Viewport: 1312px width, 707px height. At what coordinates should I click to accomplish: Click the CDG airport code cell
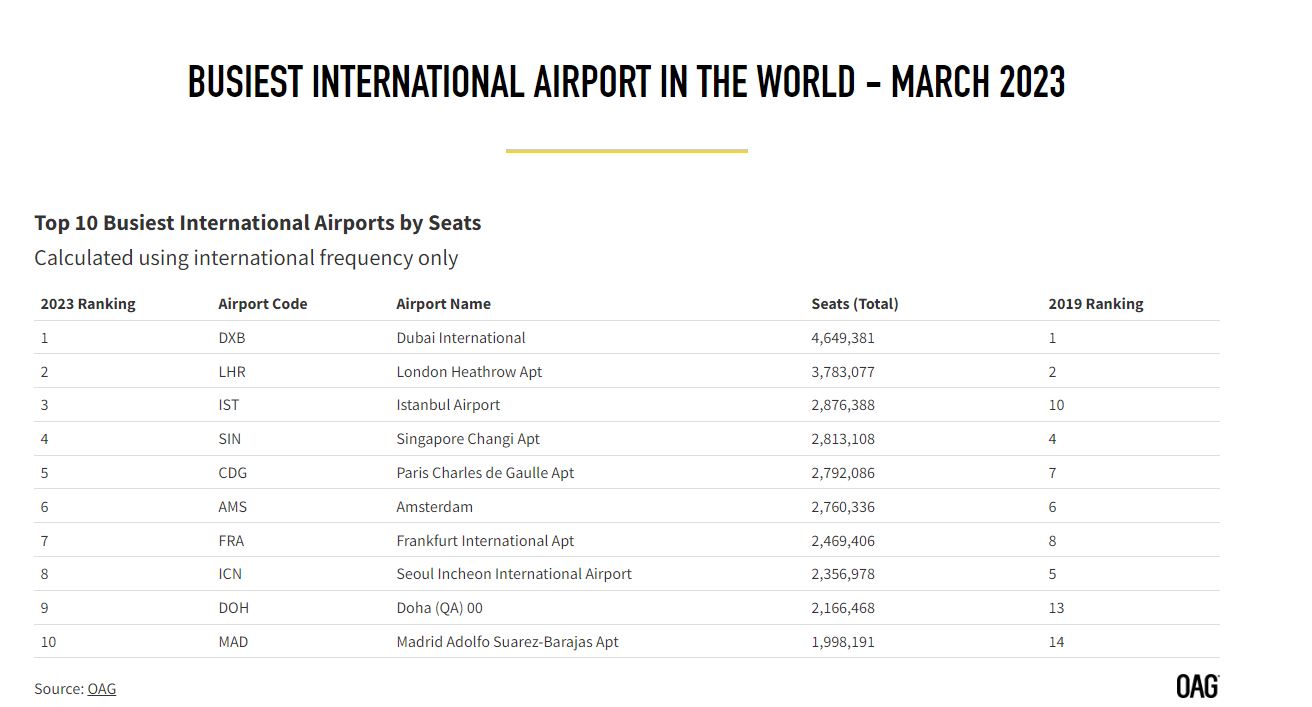(233, 473)
